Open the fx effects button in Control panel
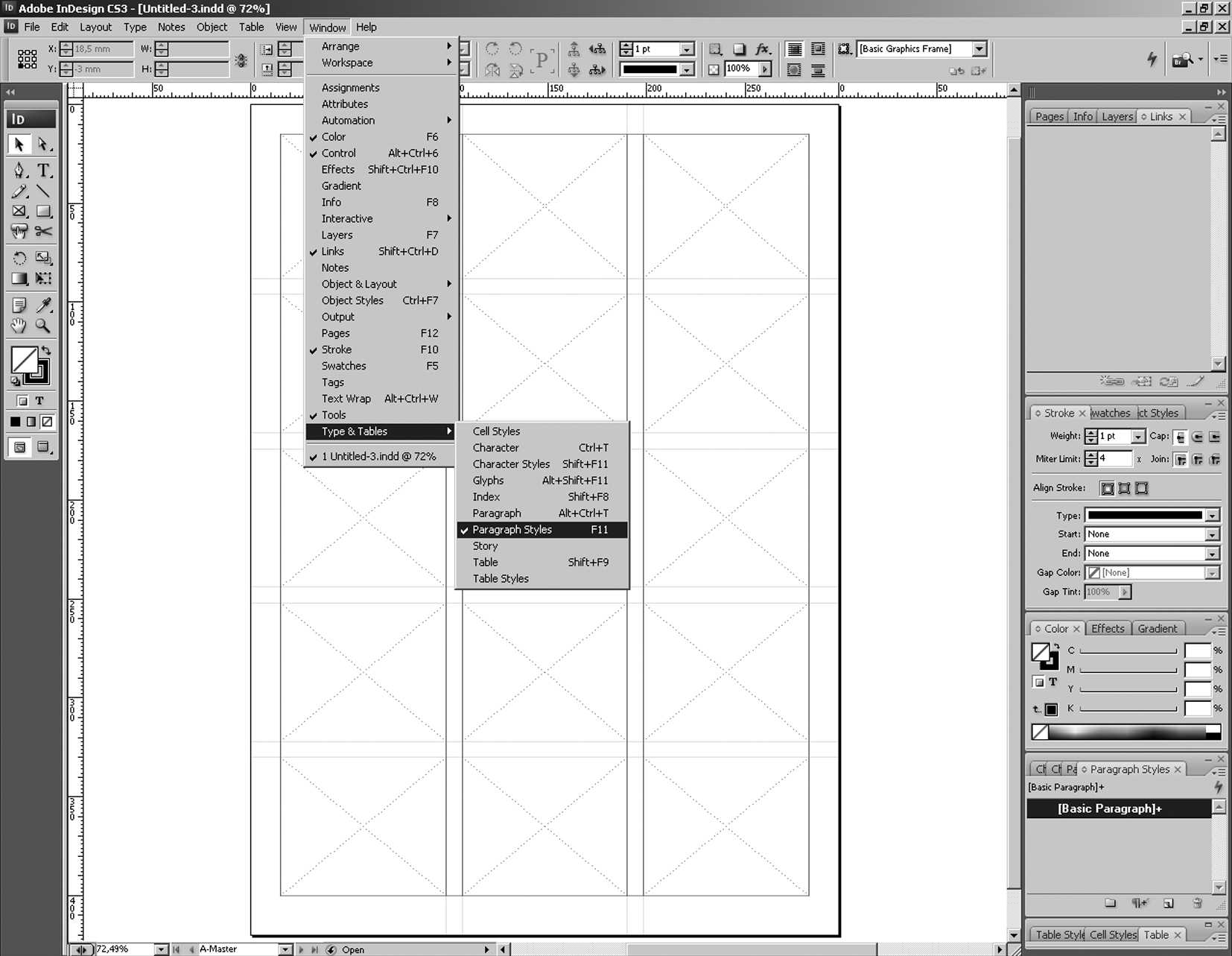 pos(763,49)
